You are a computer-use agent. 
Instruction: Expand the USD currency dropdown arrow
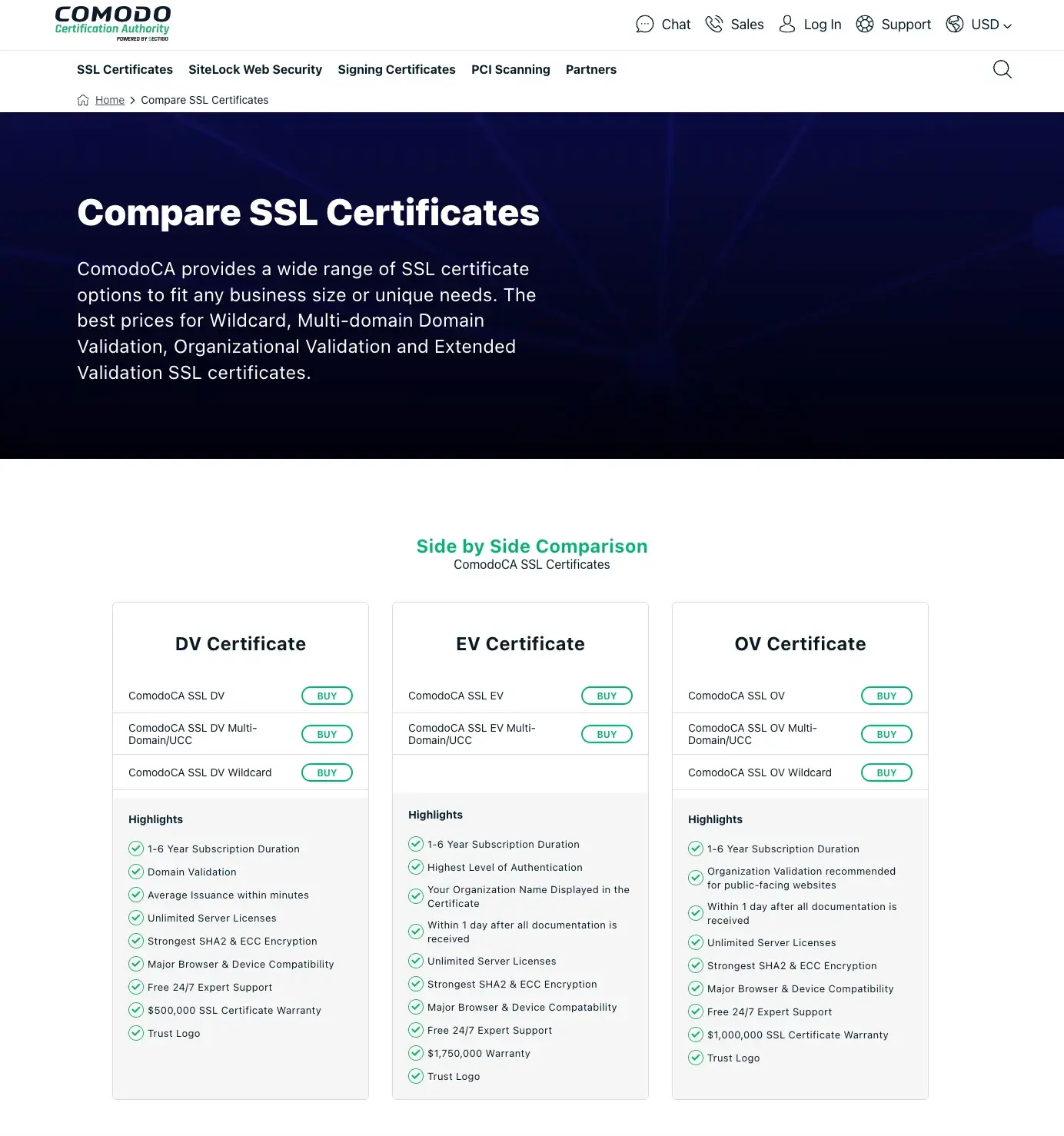point(1008,26)
